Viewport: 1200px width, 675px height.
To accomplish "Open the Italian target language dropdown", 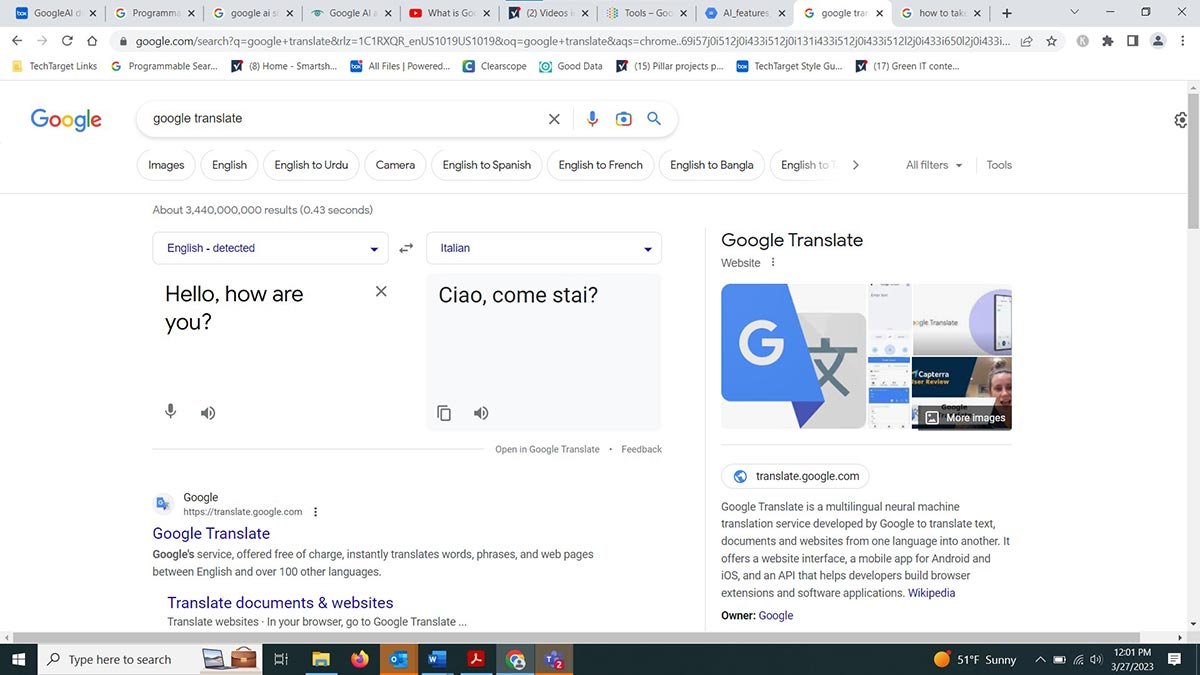I will point(543,247).
